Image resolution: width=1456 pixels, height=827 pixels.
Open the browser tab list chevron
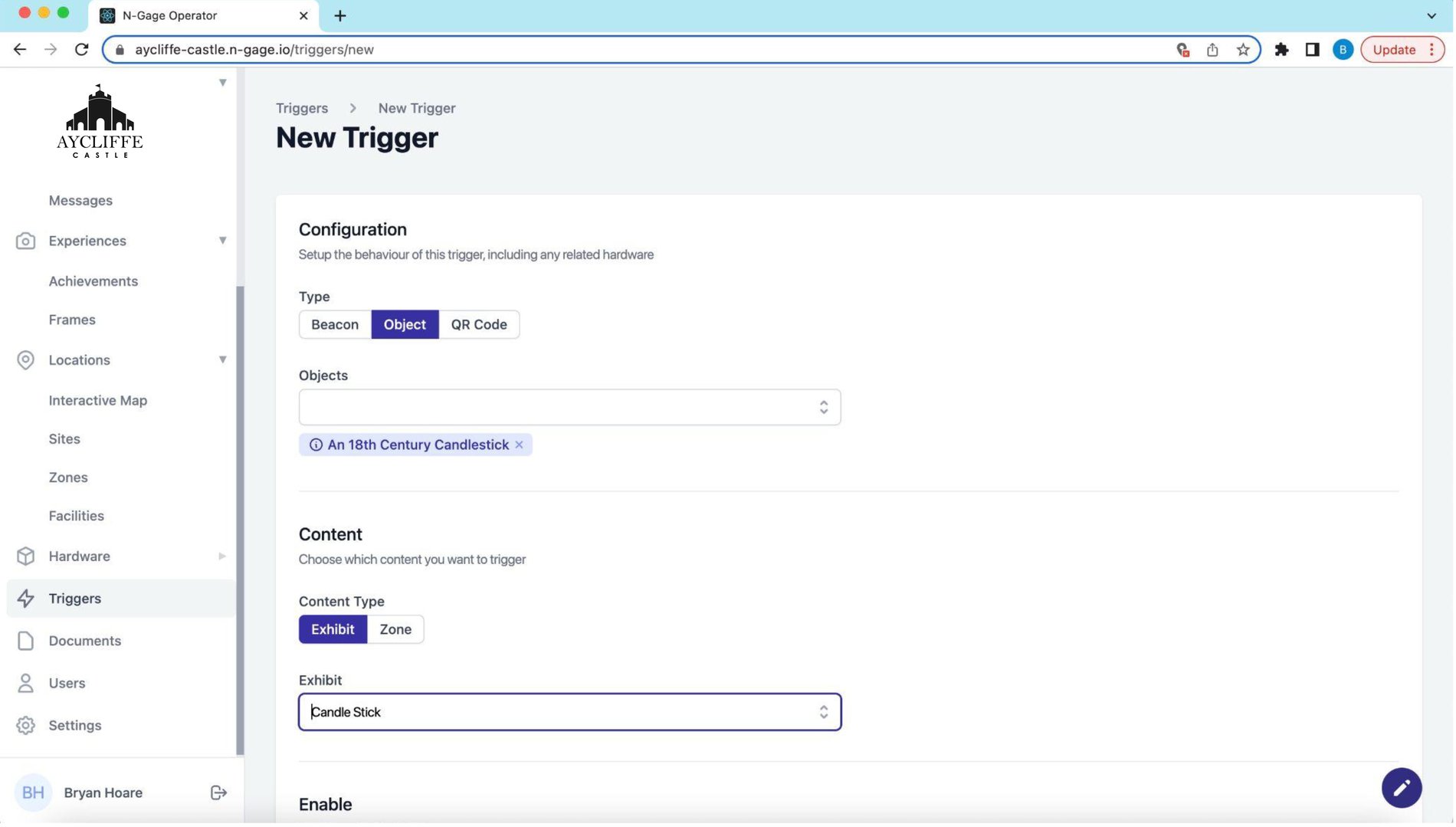pos(1432,15)
